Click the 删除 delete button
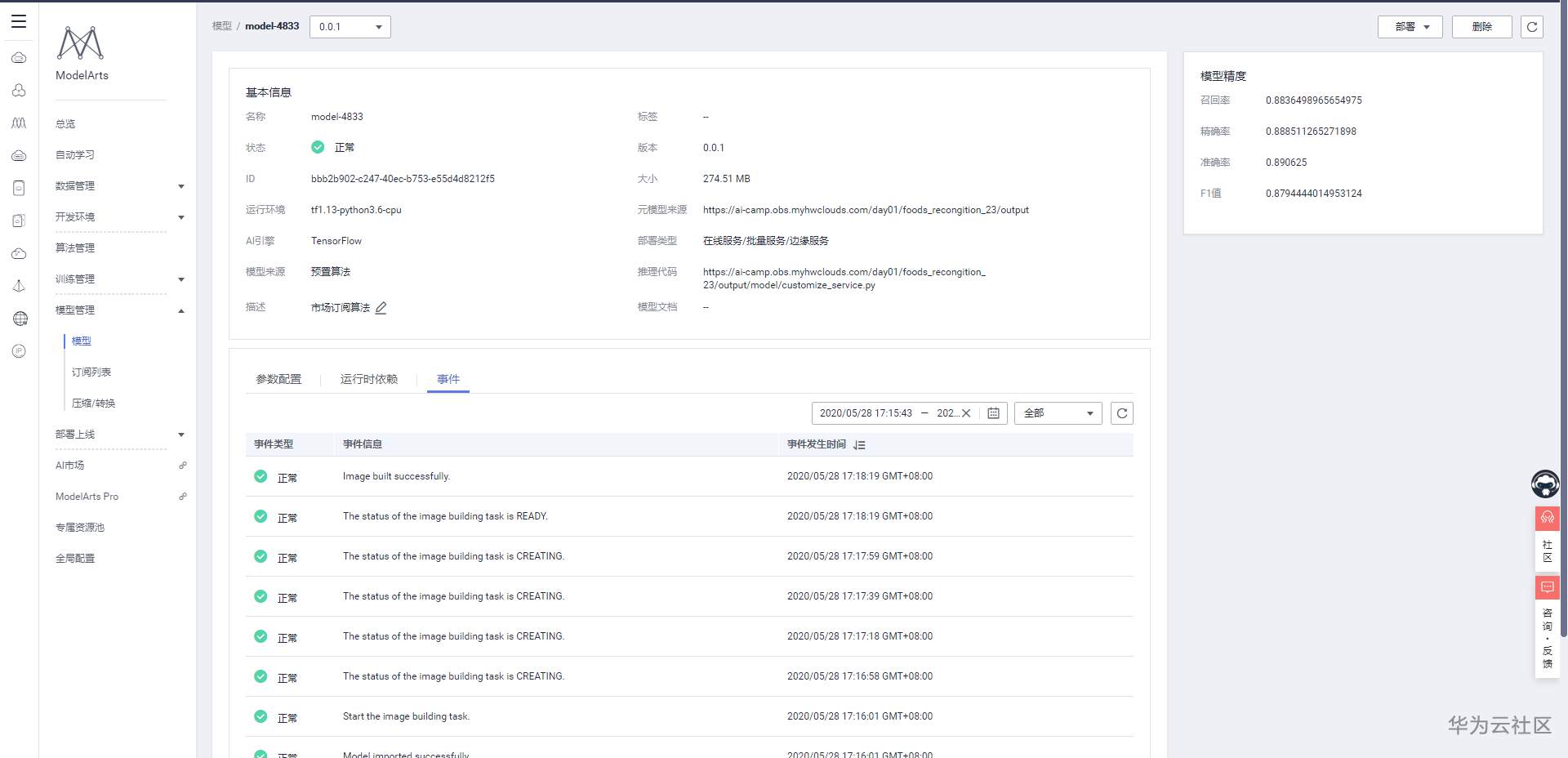The image size is (1568, 758). 1482,27
